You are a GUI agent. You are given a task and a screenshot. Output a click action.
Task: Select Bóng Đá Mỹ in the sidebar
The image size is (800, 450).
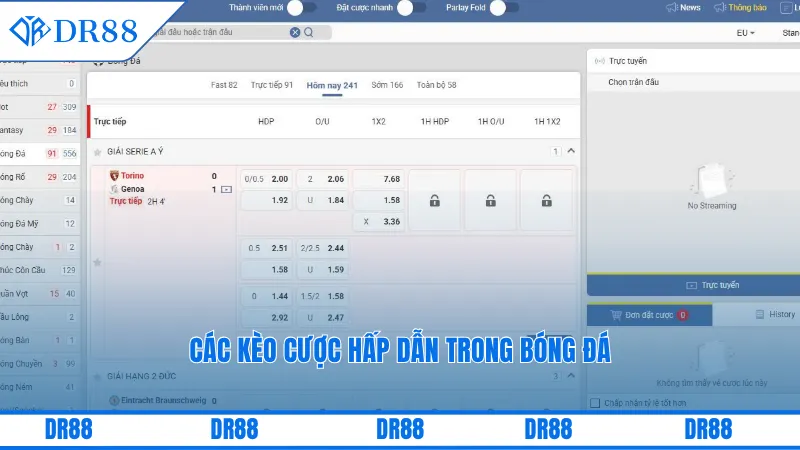[x=39, y=223]
